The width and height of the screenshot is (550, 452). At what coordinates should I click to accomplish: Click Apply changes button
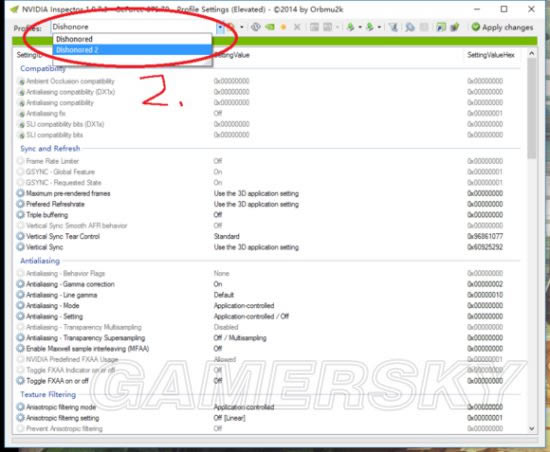tap(502, 27)
